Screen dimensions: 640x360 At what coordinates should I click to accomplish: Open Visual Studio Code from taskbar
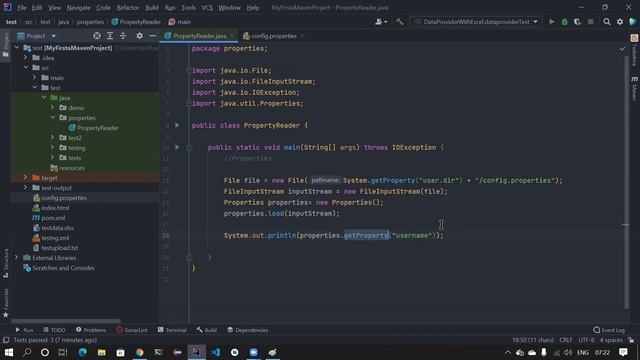(216, 352)
